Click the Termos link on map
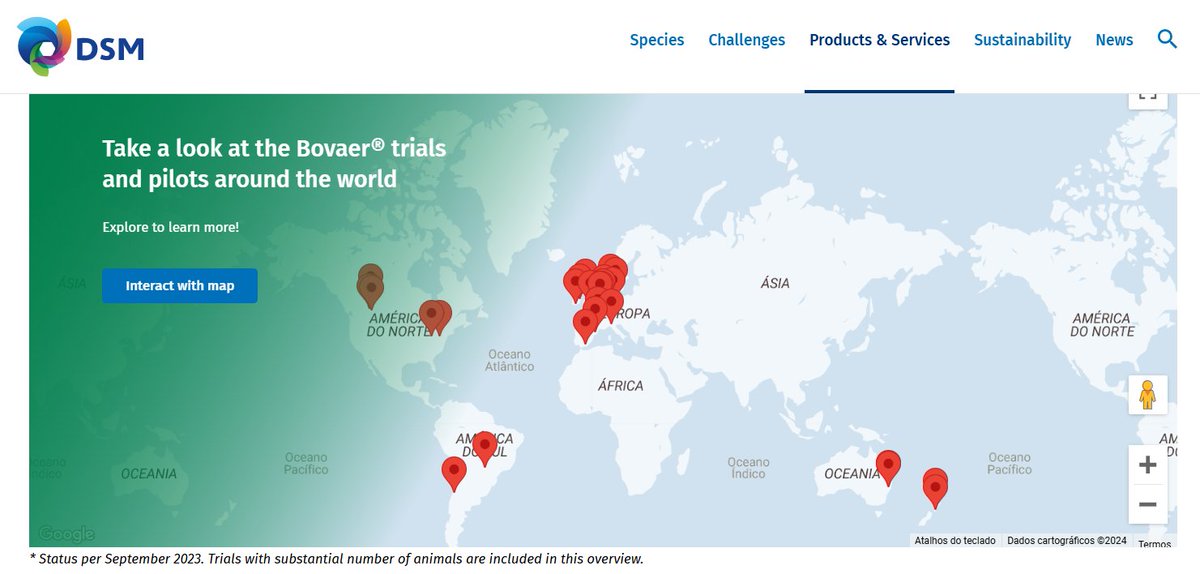Viewport: 1200px width, 574px height. coord(1154,544)
